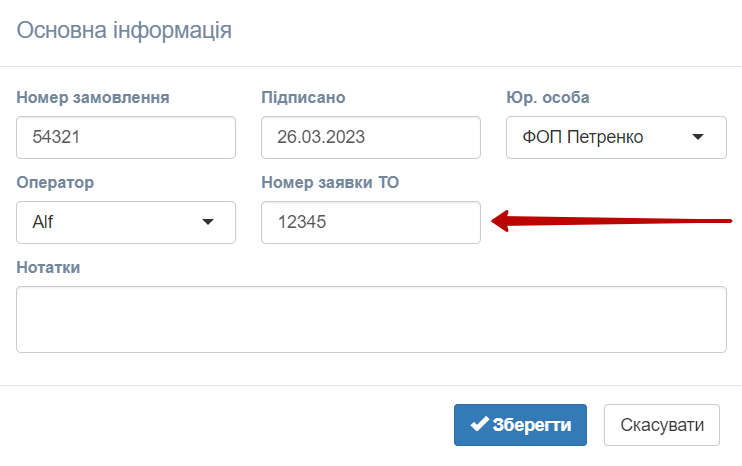Viewport: 742px width, 466px height.
Task: Click the Оператор label
Action: 55,183
